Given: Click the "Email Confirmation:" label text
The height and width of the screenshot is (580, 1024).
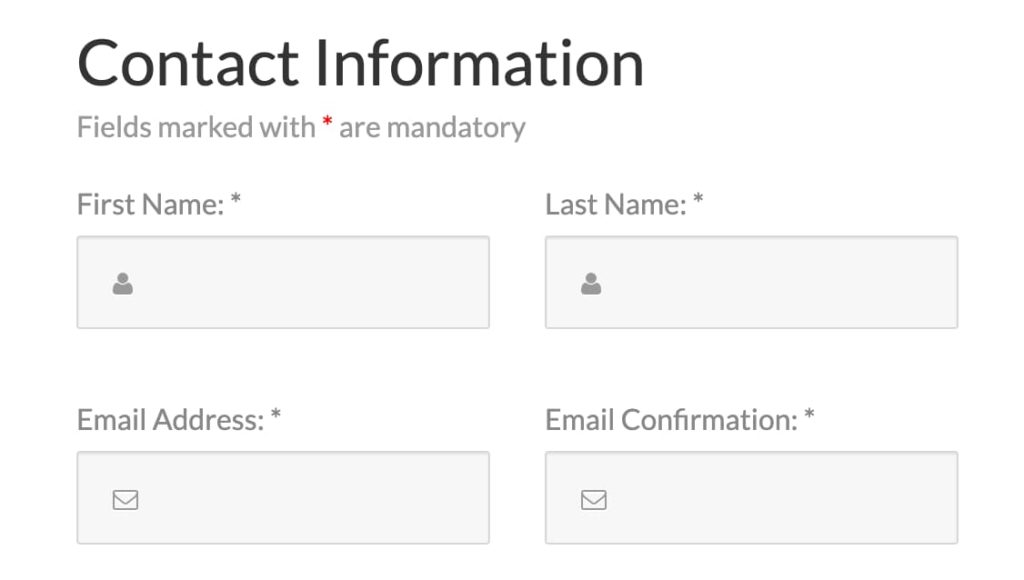Looking at the screenshot, I should tap(671, 420).
